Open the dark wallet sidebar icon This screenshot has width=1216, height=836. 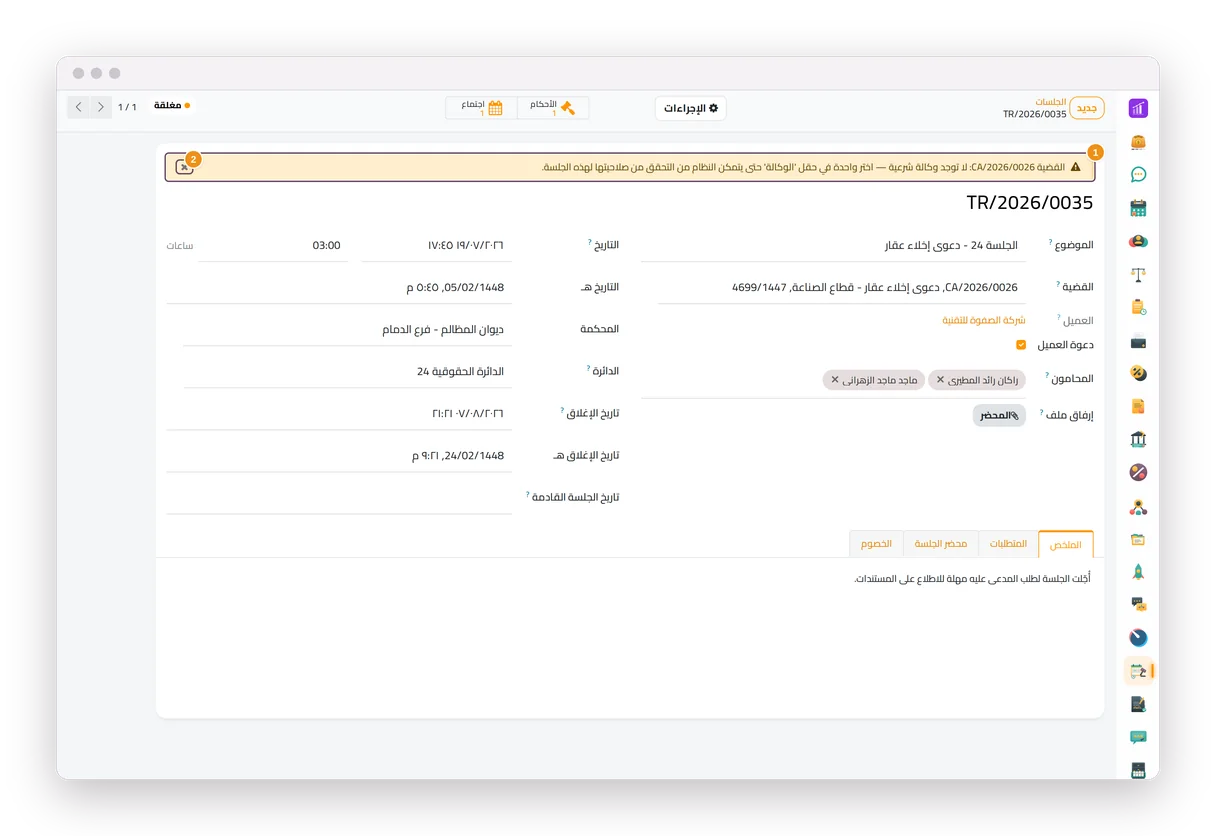[x=1138, y=341]
